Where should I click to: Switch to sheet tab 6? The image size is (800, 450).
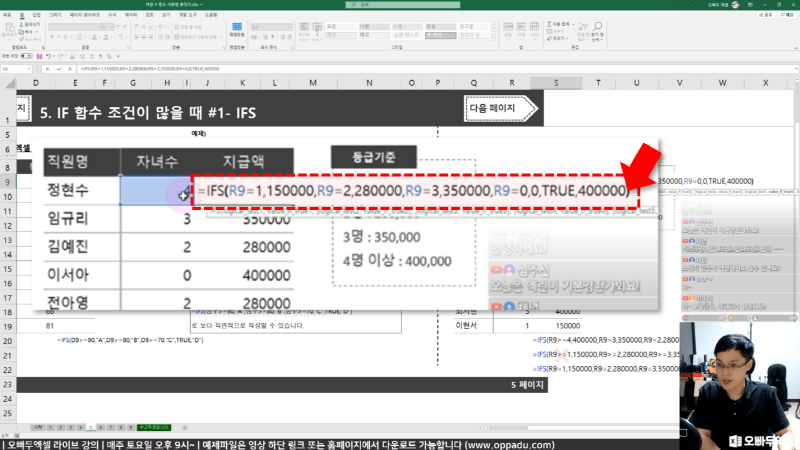tap(101, 428)
